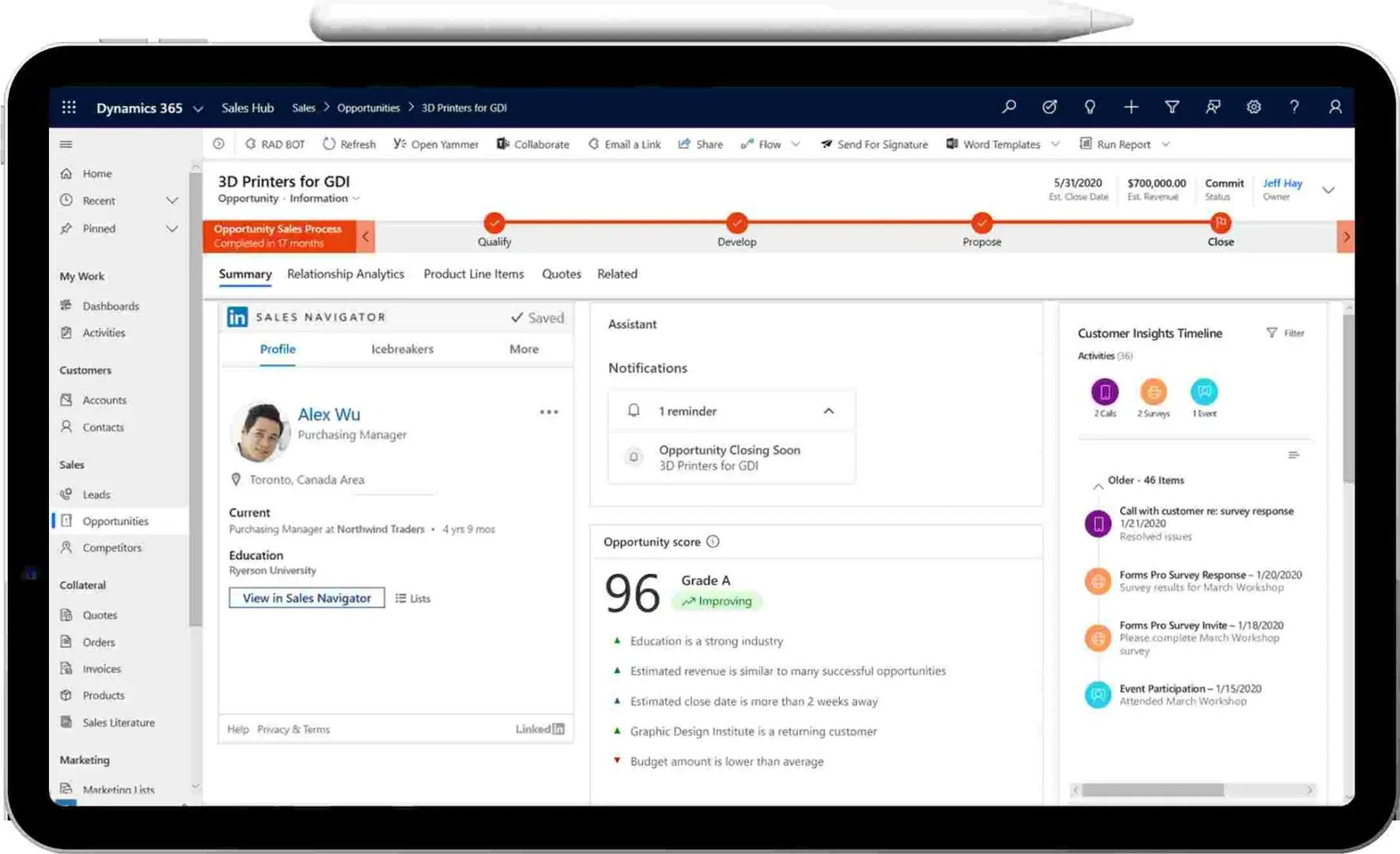
Task: Click Filter in Customer Insights Timeline
Action: 1285,333
